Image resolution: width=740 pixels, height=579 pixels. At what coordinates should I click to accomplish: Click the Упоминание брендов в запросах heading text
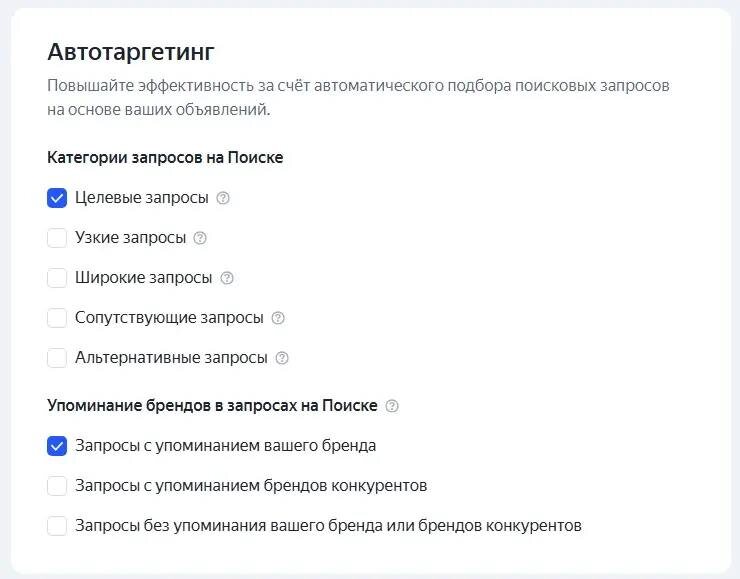click(x=212, y=406)
